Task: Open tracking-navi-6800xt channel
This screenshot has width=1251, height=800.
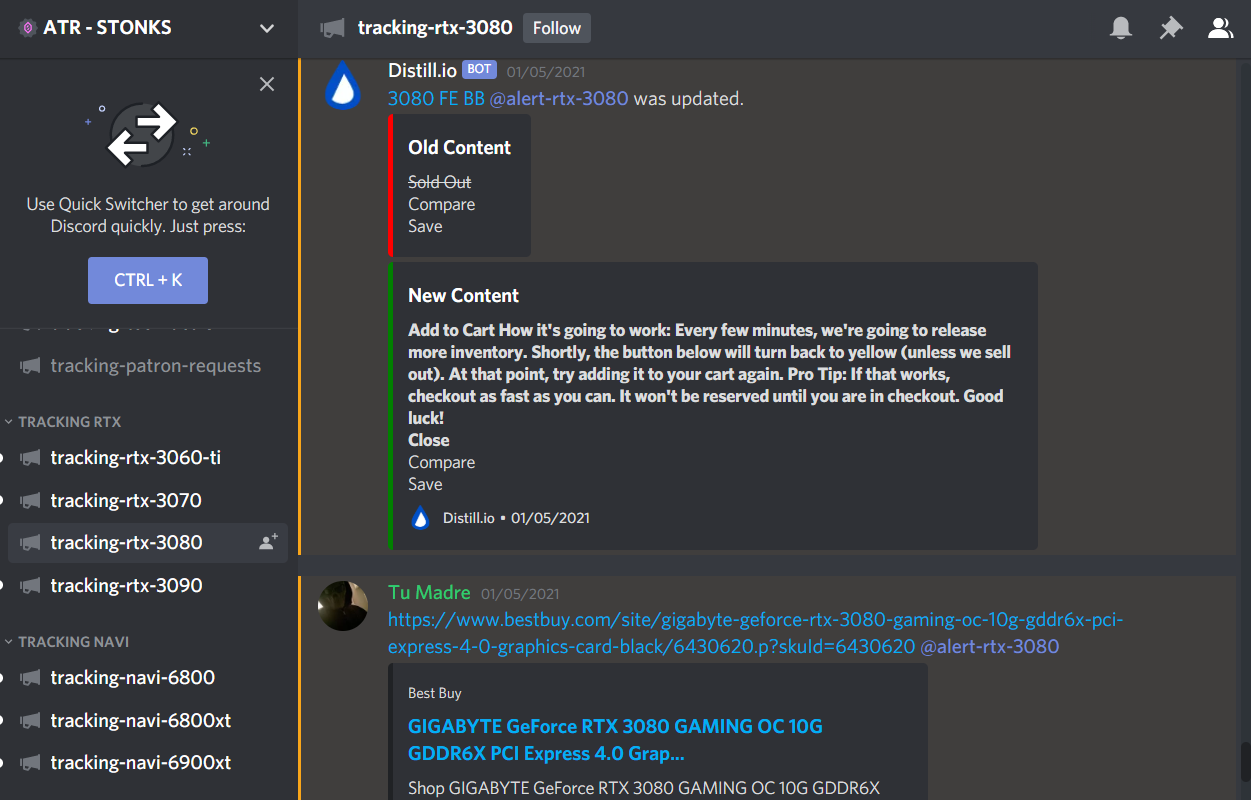Action: [x=148, y=720]
